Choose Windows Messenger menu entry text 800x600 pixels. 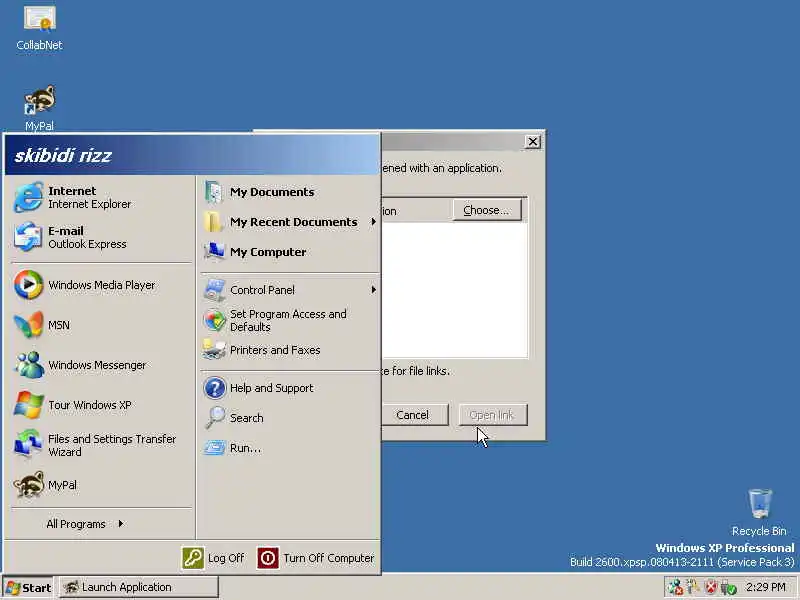pos(97,365)
